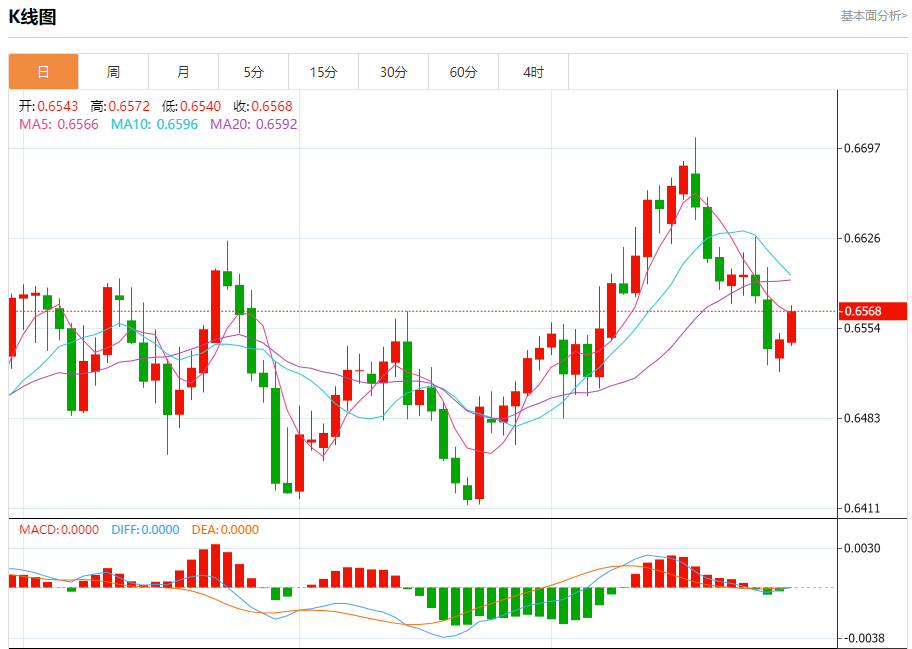Click the MACD:0.0000 label
912x649 pixels.
59,530
